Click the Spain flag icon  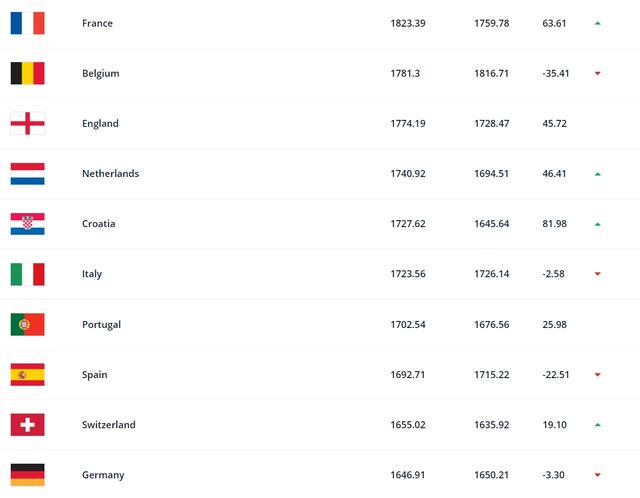(x=27, y=374)
